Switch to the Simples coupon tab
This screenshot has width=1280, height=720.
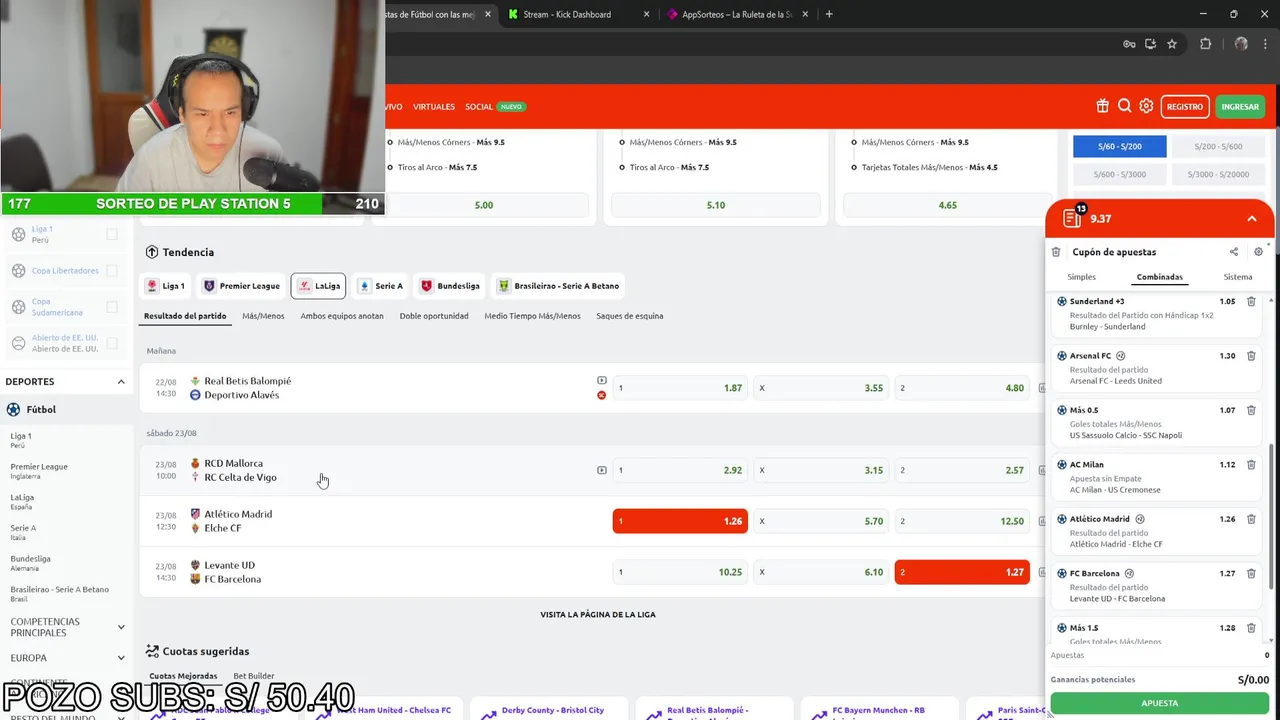pyautogui.click(x=1081, y=277)
